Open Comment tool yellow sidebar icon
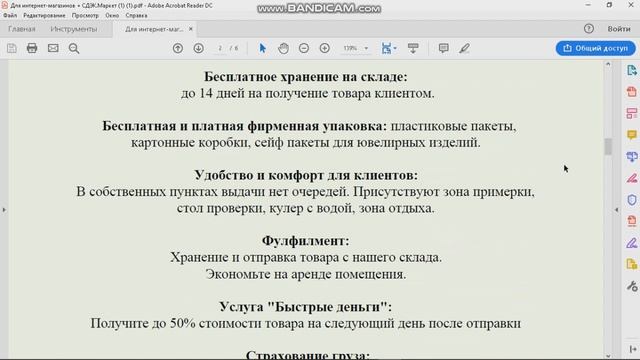The image size is (640, 360). tap(632, 135)
